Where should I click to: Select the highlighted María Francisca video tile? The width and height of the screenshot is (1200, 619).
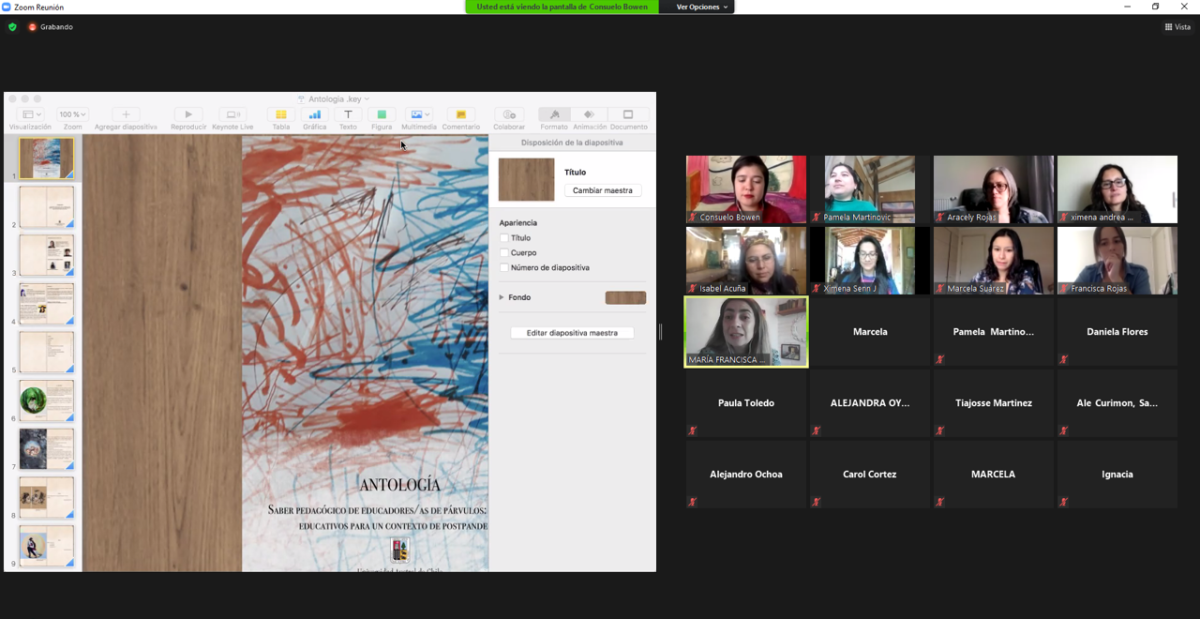[746, 332]
